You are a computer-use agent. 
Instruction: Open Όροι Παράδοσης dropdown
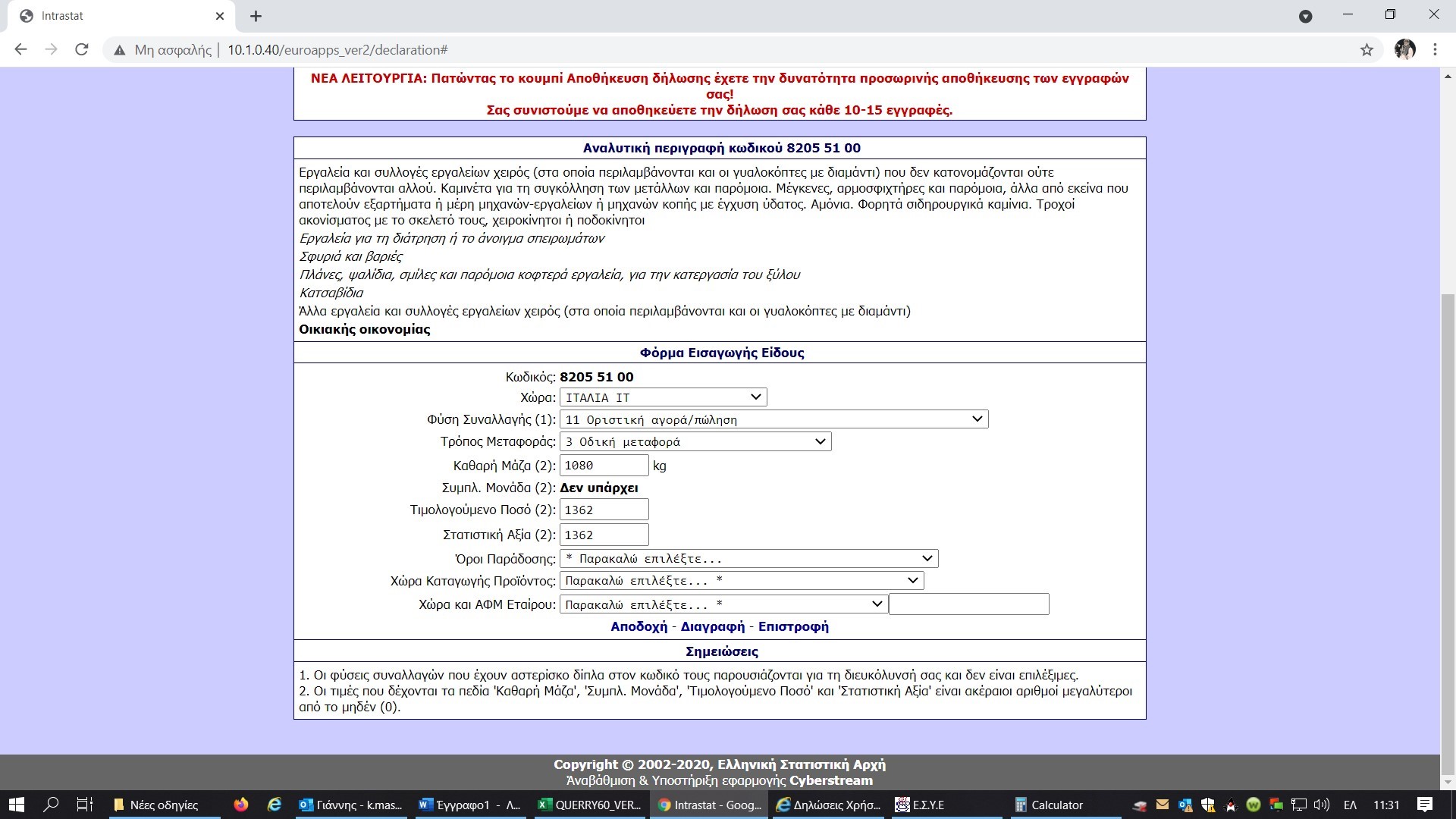748,559
